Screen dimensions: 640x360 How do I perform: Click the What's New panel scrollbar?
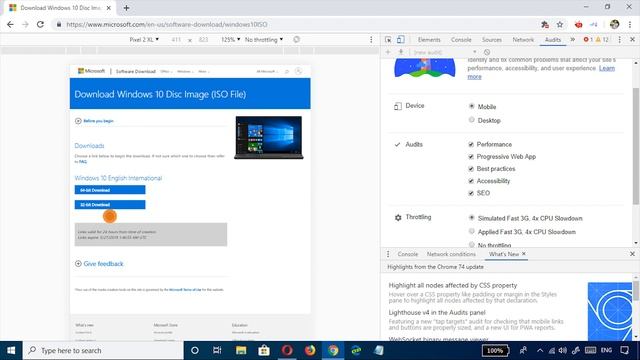[x=636, y=290]
